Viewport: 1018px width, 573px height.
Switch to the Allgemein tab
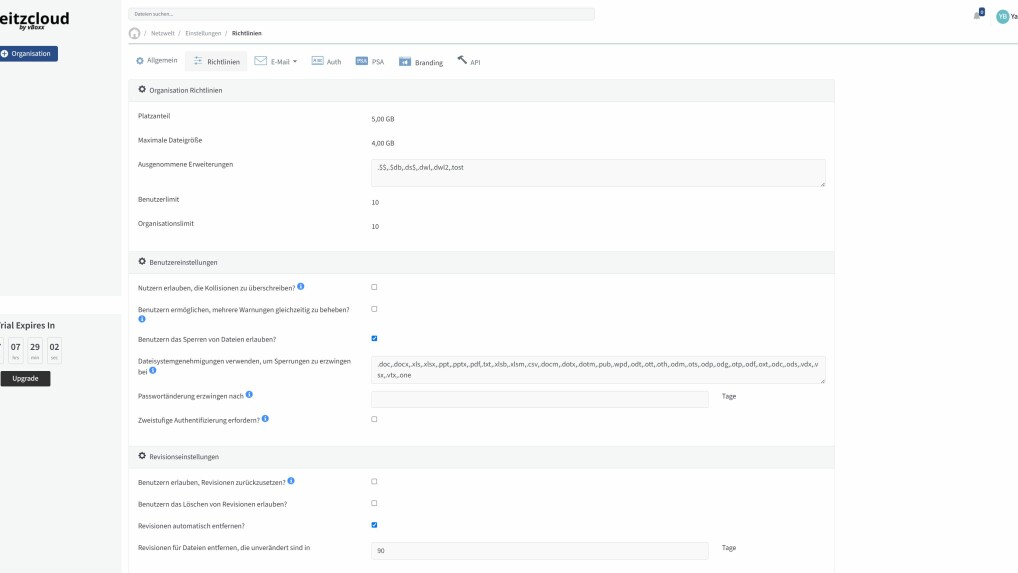coord(157,61)
